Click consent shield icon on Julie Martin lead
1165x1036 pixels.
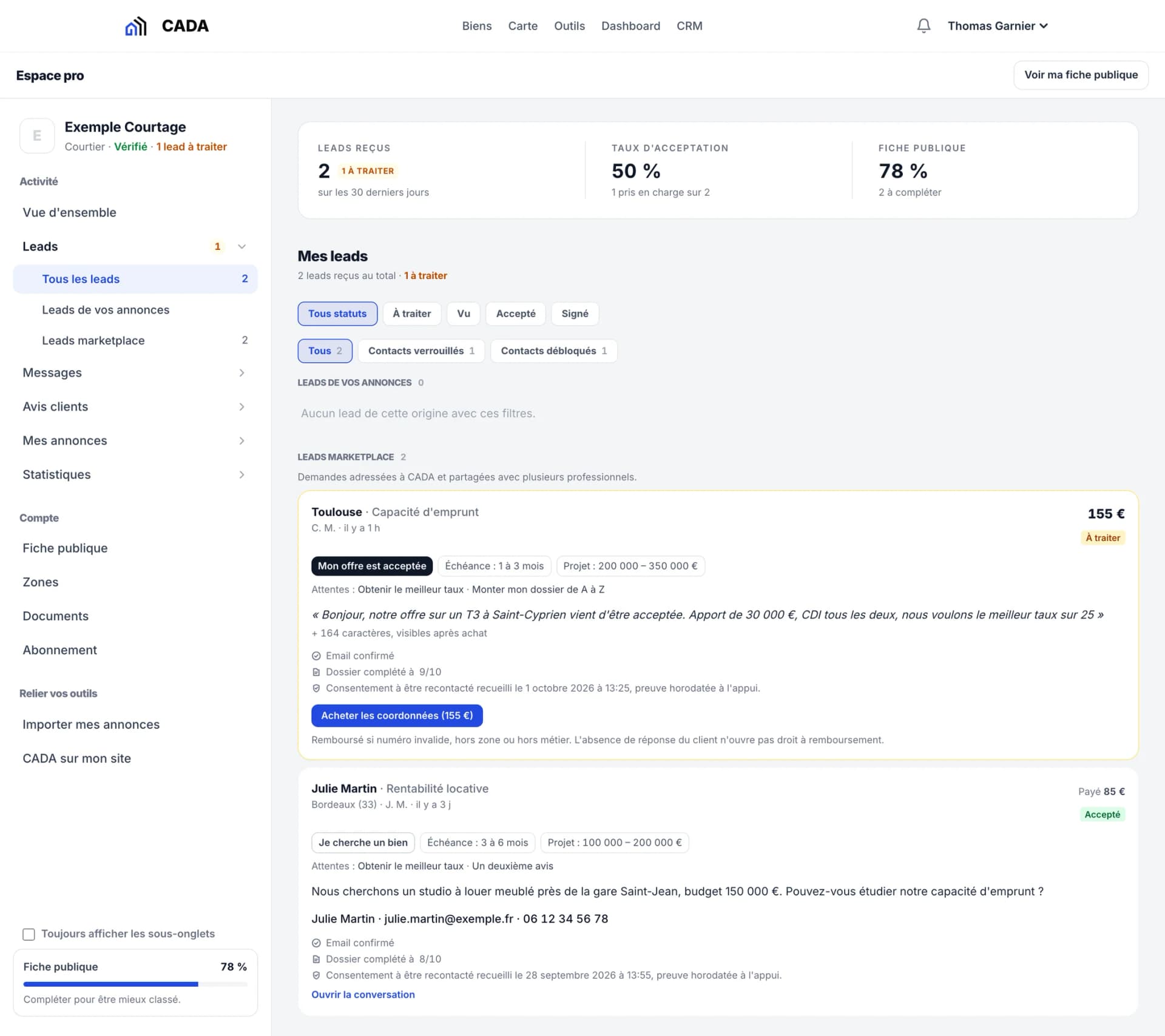(x=316, y=976)
